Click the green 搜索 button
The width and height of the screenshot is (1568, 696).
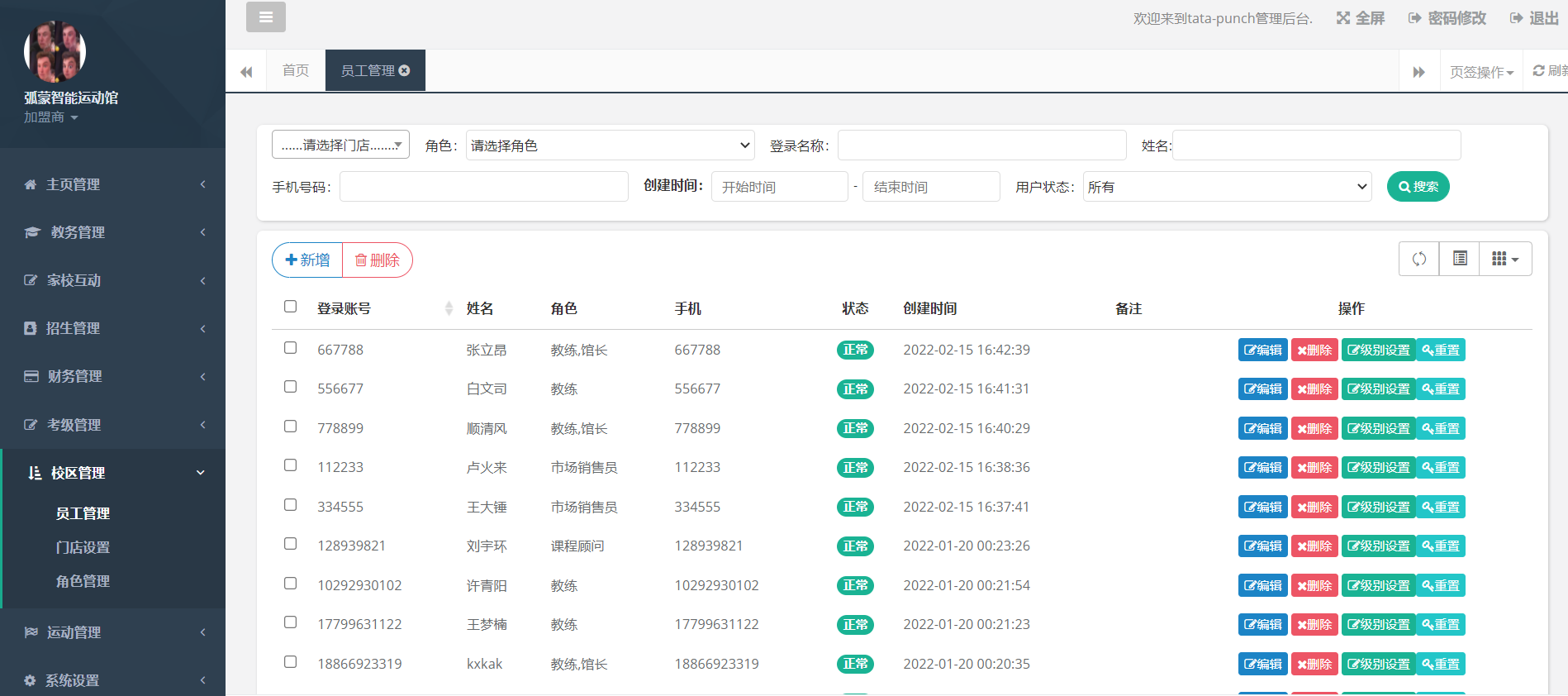coord(1418,187)
